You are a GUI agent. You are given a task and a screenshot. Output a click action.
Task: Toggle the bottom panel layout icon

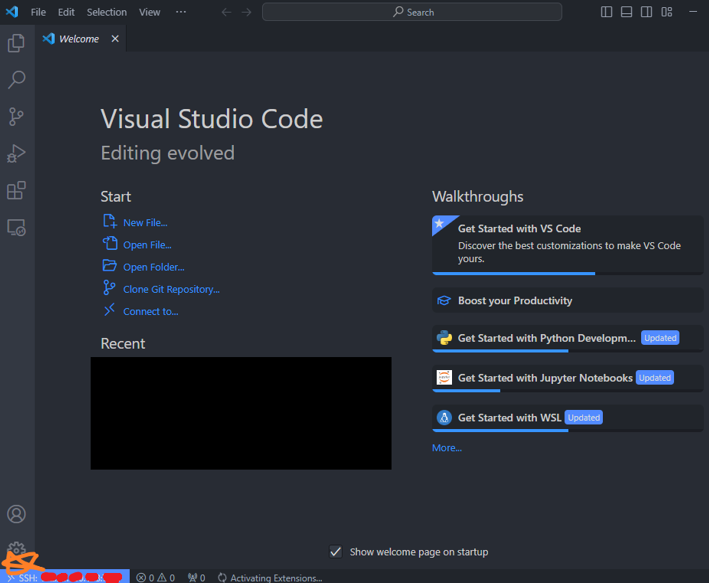tap(626, 12)
